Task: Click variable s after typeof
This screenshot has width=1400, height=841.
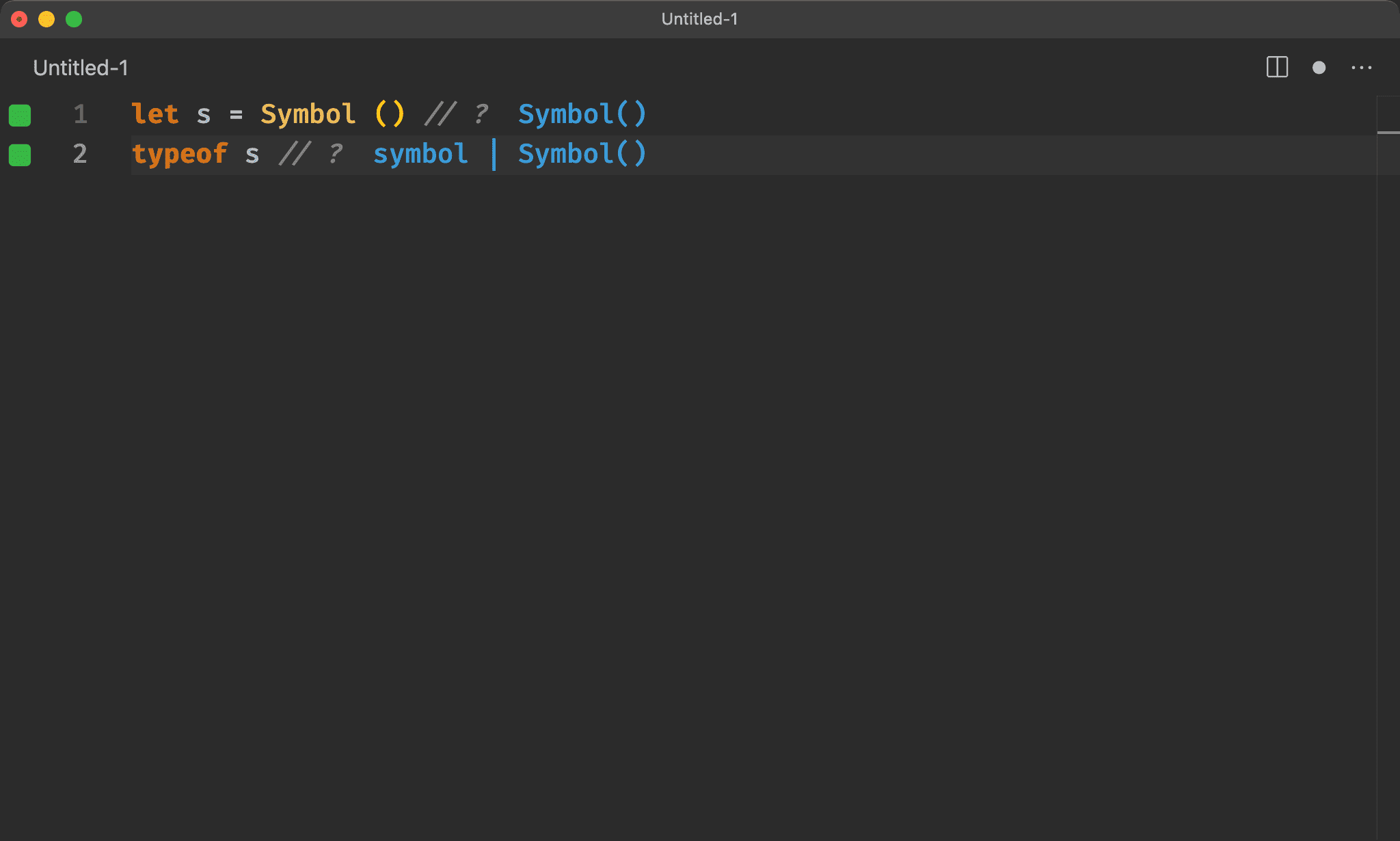Action: 252,155
